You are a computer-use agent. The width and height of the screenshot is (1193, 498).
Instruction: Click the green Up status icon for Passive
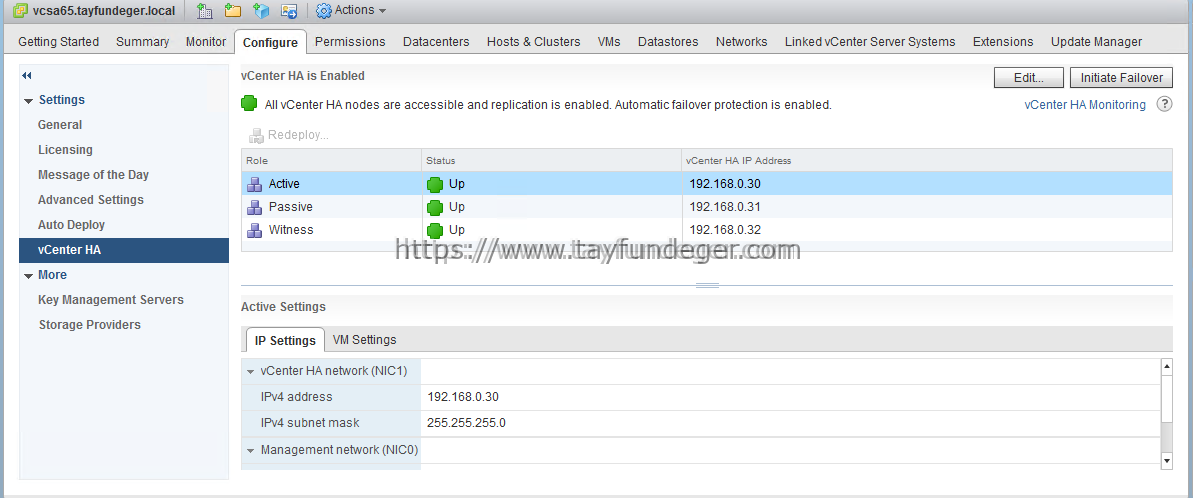[434, 207]
